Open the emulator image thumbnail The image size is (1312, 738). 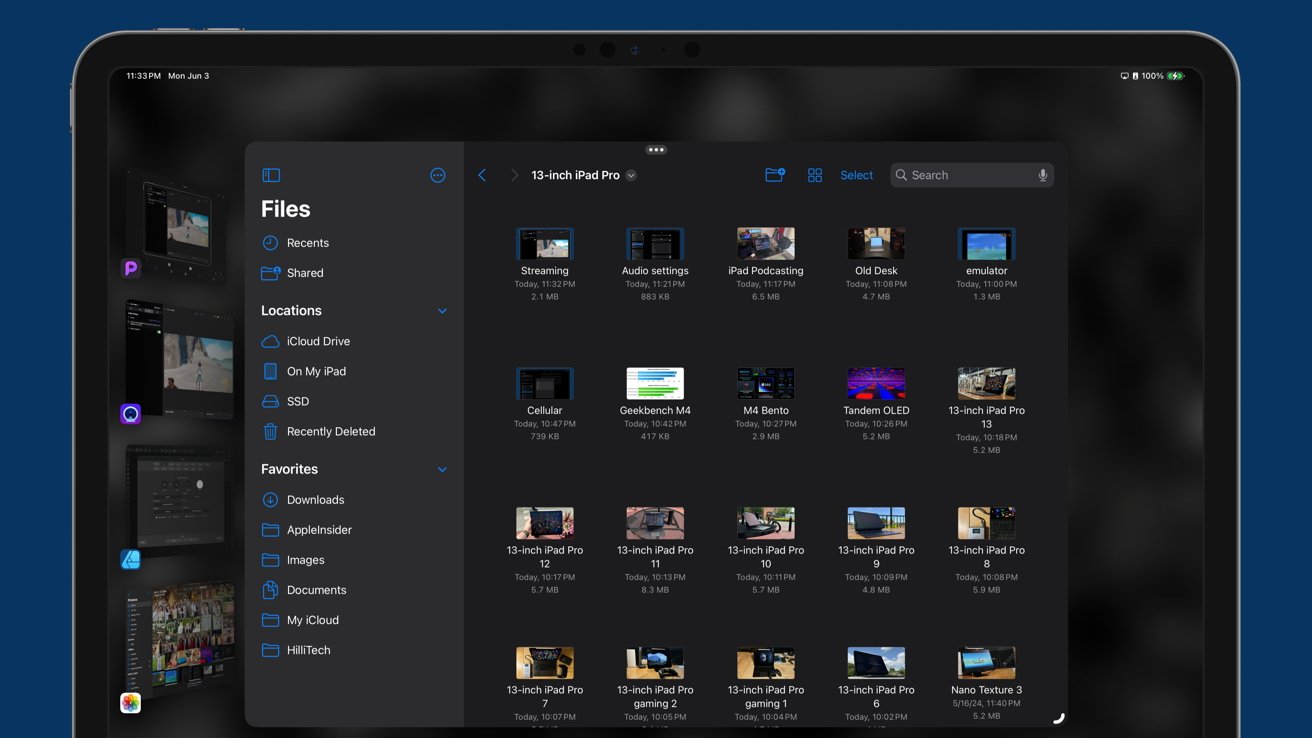coord(987,243)
